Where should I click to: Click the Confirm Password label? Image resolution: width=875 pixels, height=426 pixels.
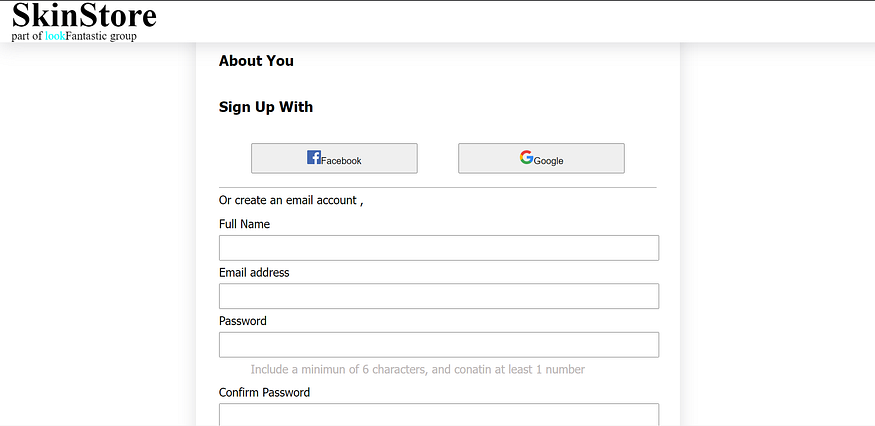pos(265,392)
